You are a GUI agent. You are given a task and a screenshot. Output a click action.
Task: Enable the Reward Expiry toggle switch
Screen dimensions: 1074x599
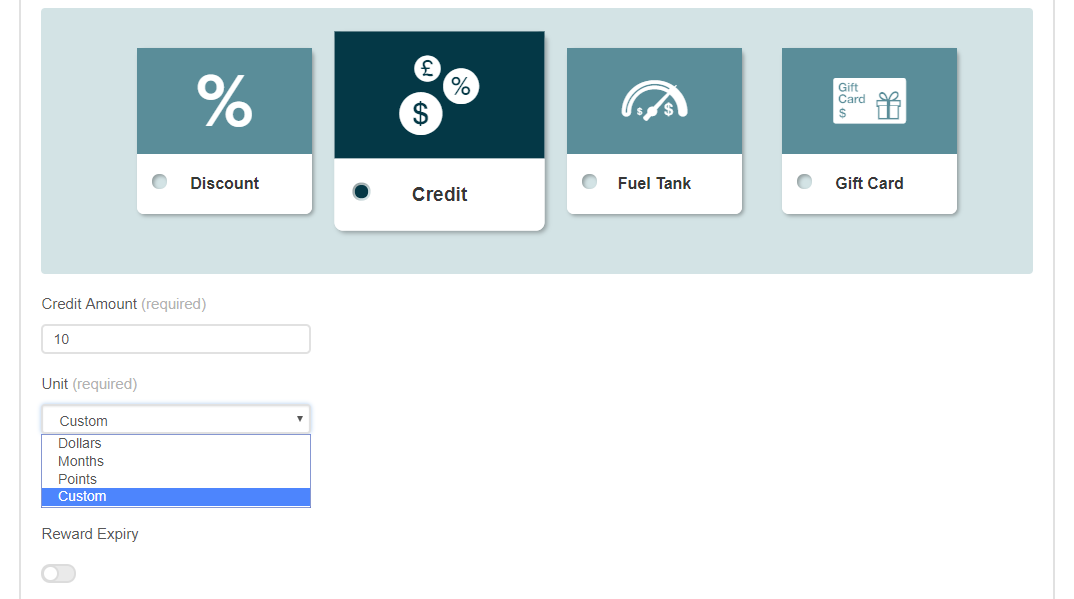(59, 573)
